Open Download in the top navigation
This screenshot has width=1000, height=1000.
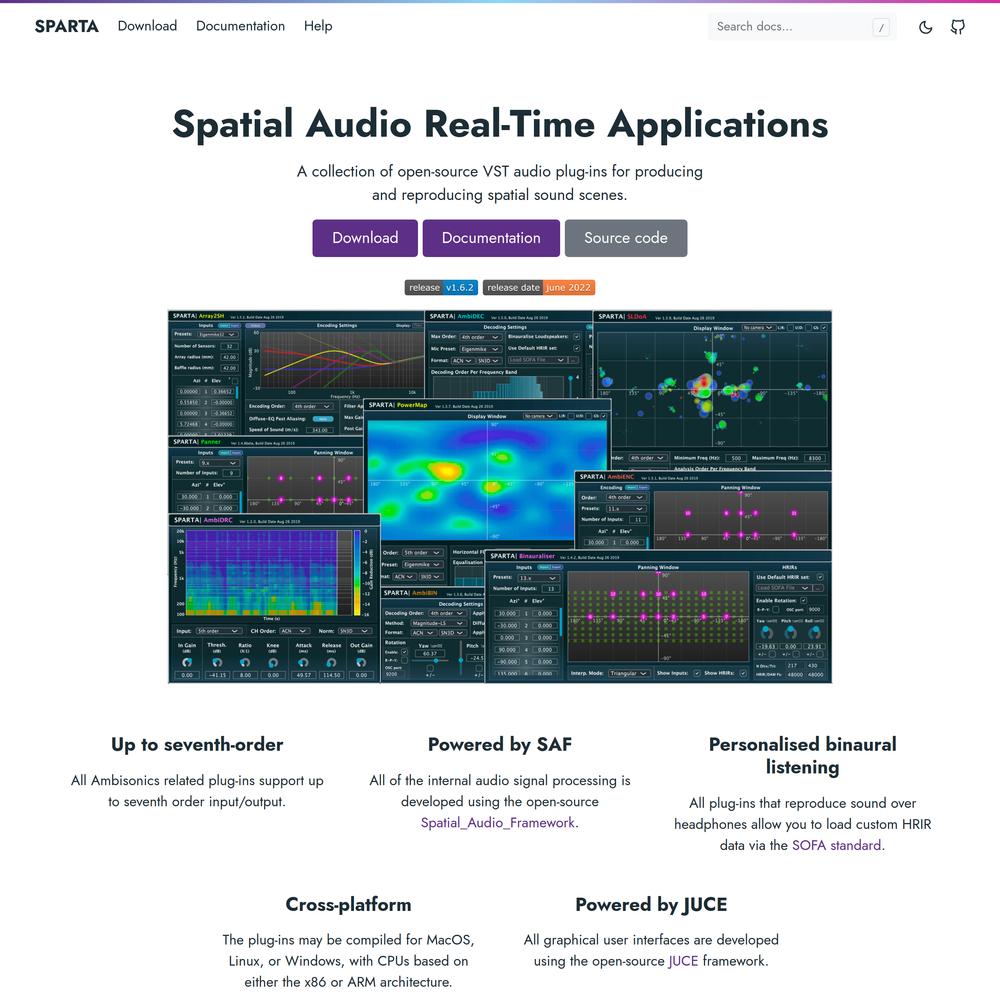point(147,26)
